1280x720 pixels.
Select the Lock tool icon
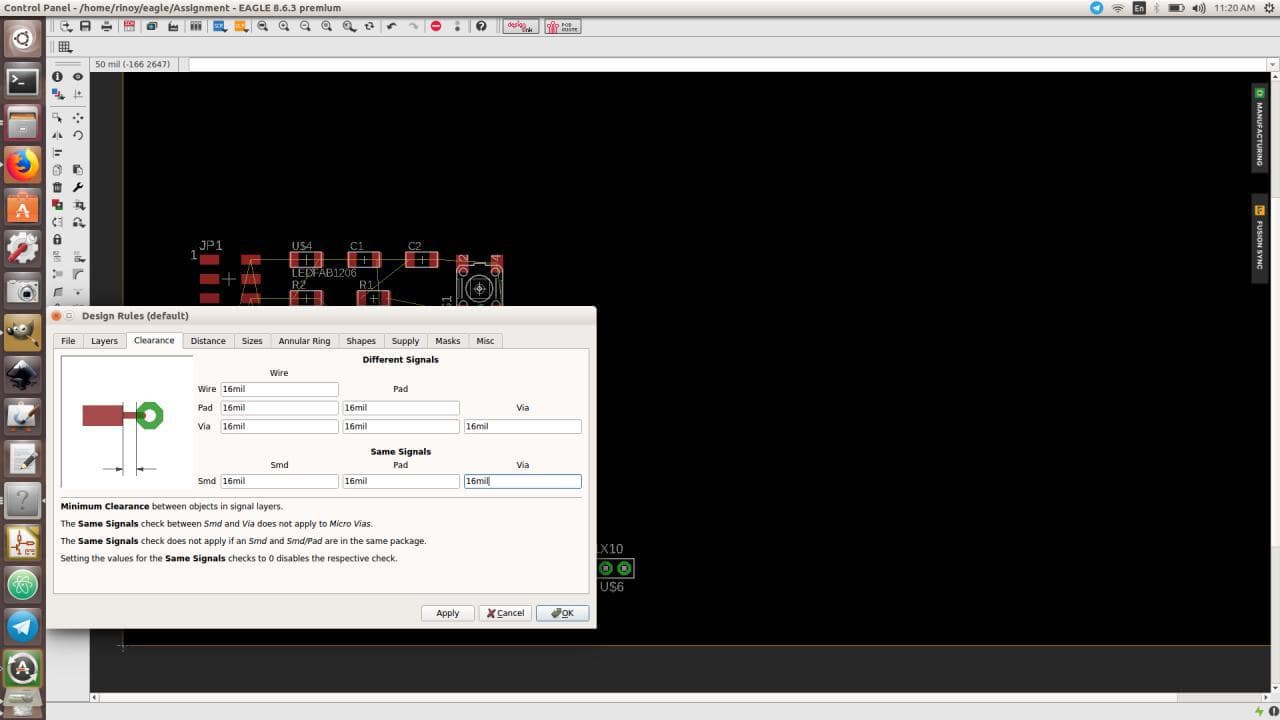[57, 240]
